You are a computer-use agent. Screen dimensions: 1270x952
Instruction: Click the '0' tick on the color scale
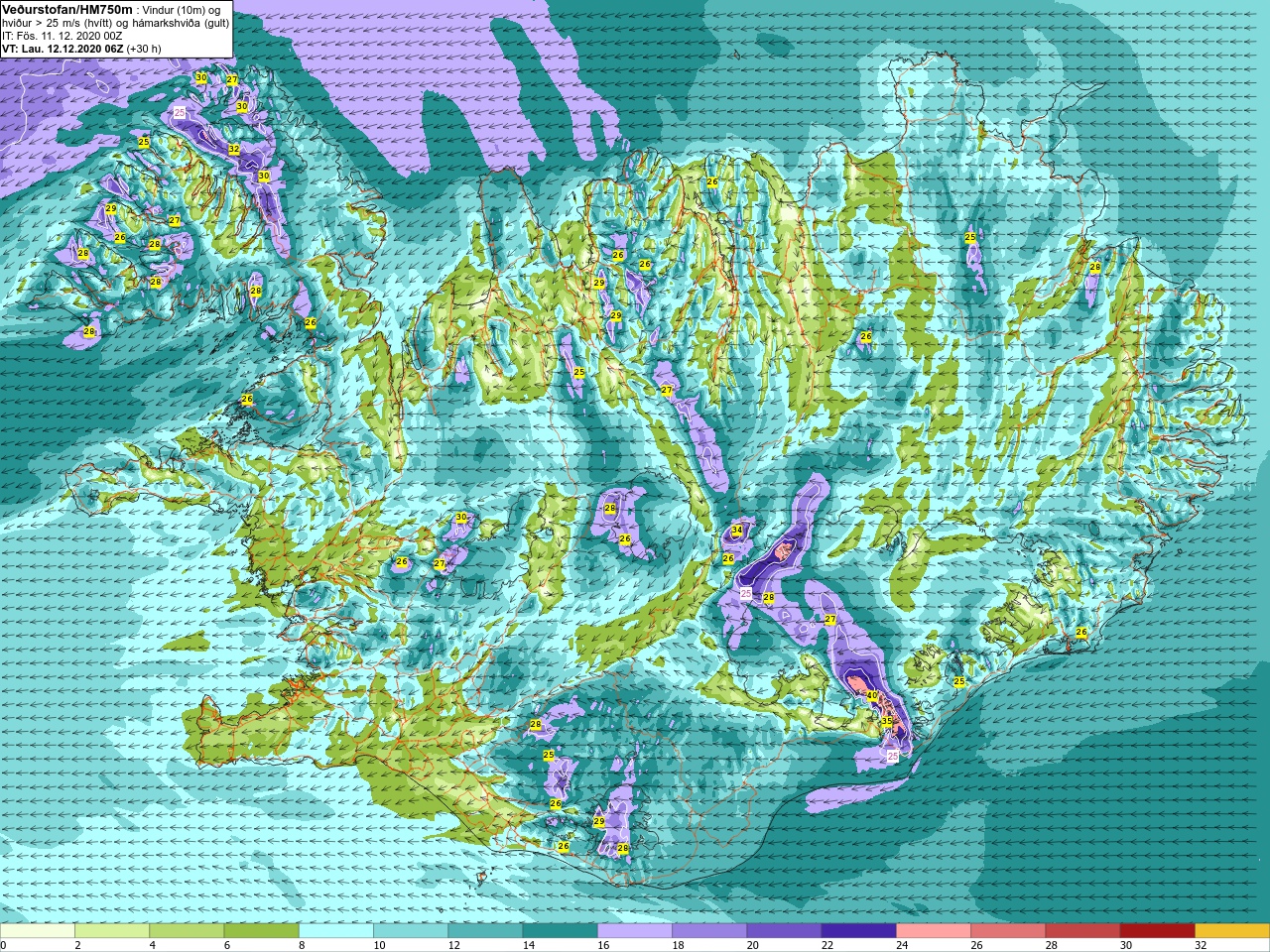click(3, 945)
